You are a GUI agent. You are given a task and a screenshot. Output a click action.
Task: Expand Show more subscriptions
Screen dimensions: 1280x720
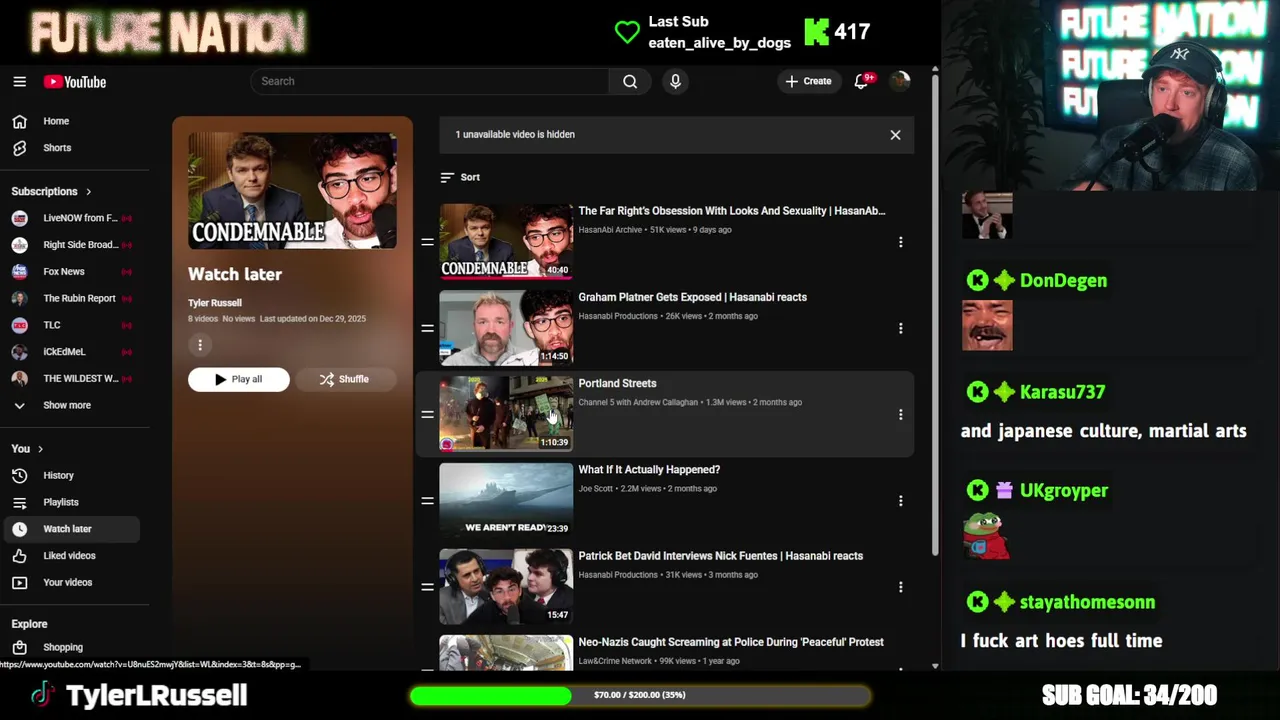[70, 405]
